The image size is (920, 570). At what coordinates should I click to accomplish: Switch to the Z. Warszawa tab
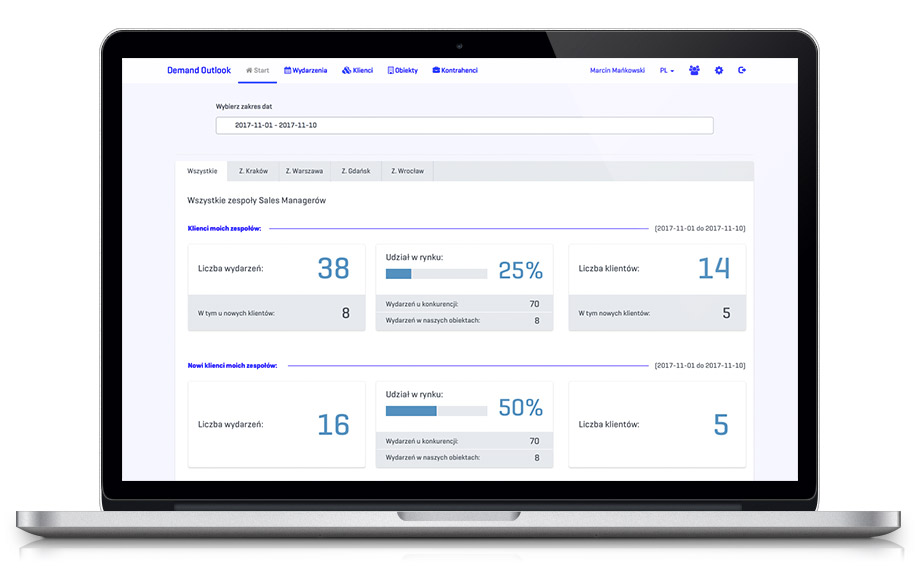pyautogui.click(x=304, y=171)
